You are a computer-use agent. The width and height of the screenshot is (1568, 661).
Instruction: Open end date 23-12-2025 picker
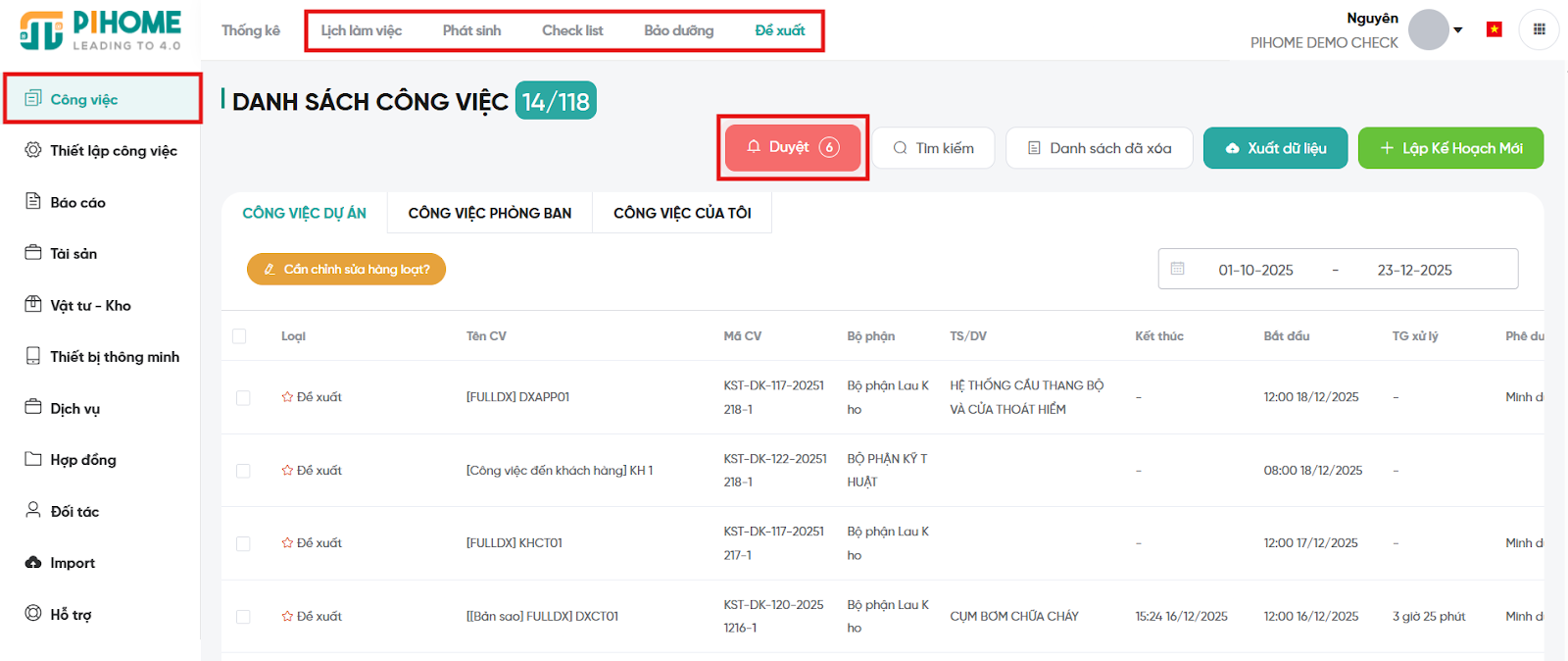point(1414,270)
